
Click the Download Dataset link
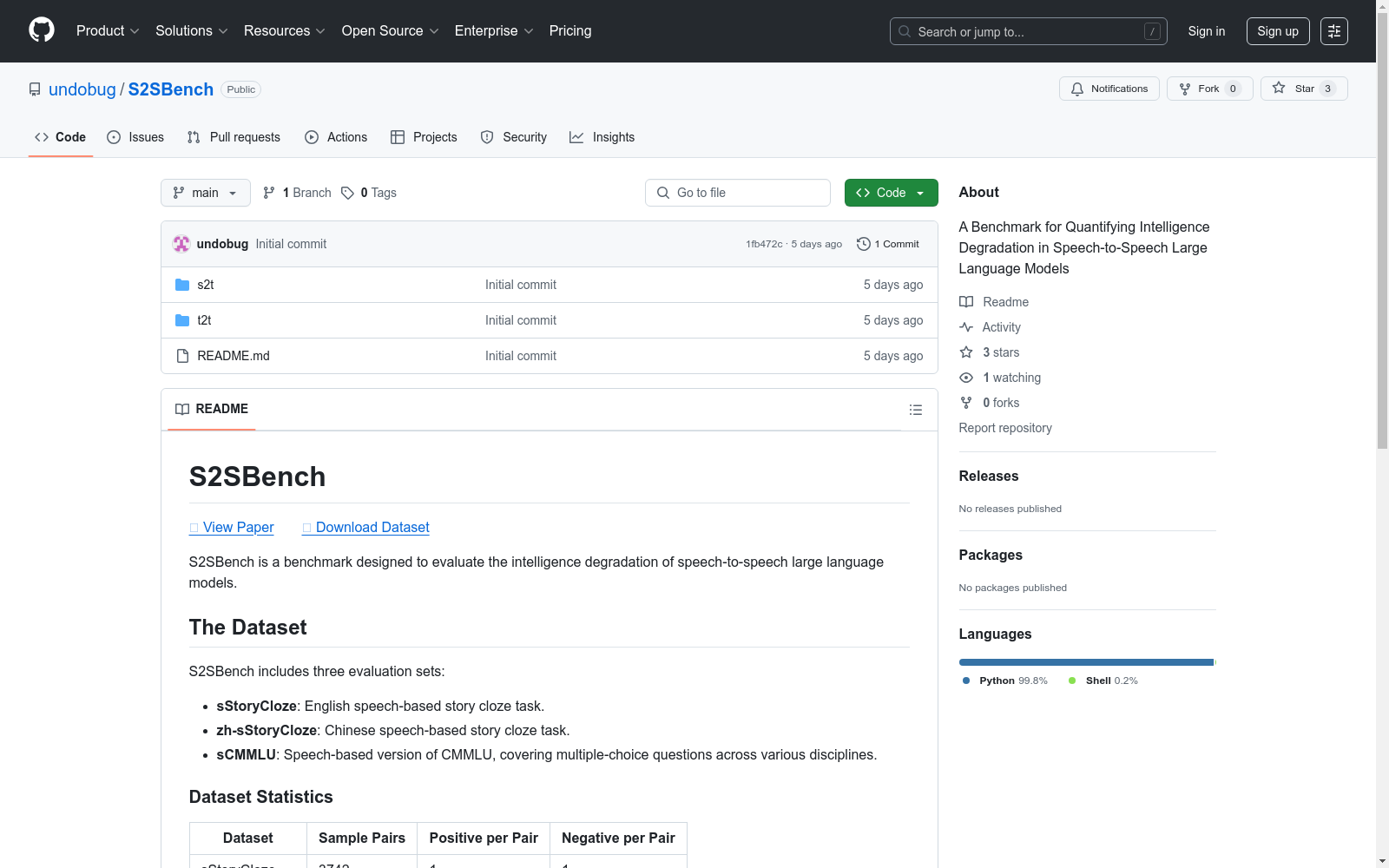click(365, 527)
